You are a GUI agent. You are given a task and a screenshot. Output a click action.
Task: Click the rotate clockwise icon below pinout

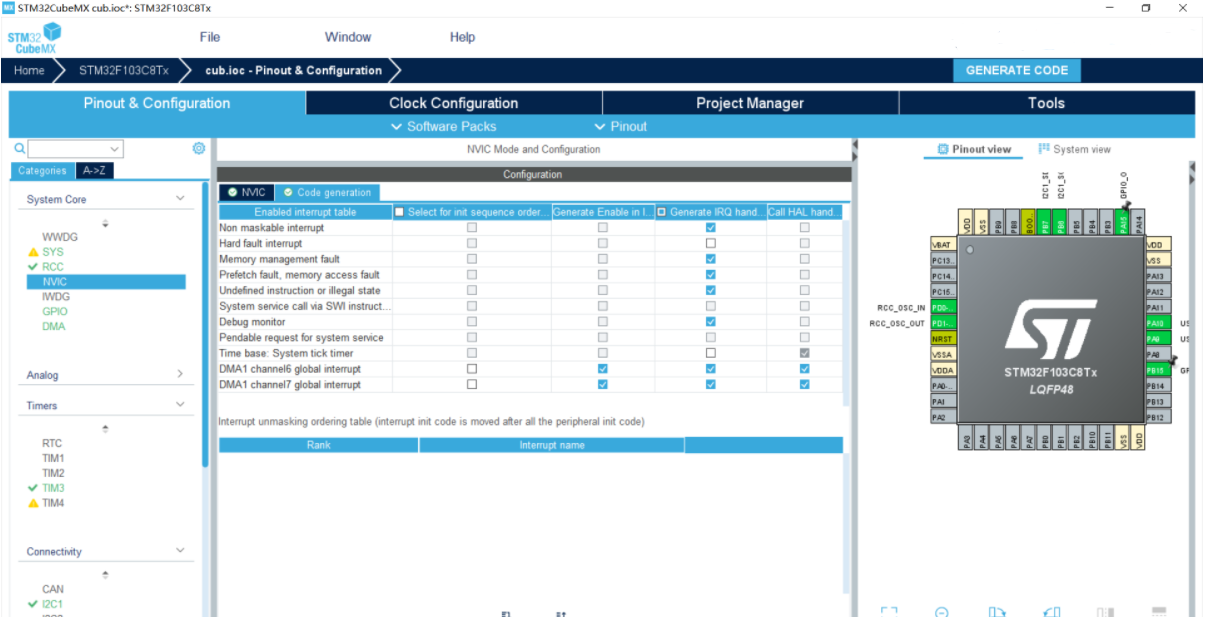[x=997, y=612]
